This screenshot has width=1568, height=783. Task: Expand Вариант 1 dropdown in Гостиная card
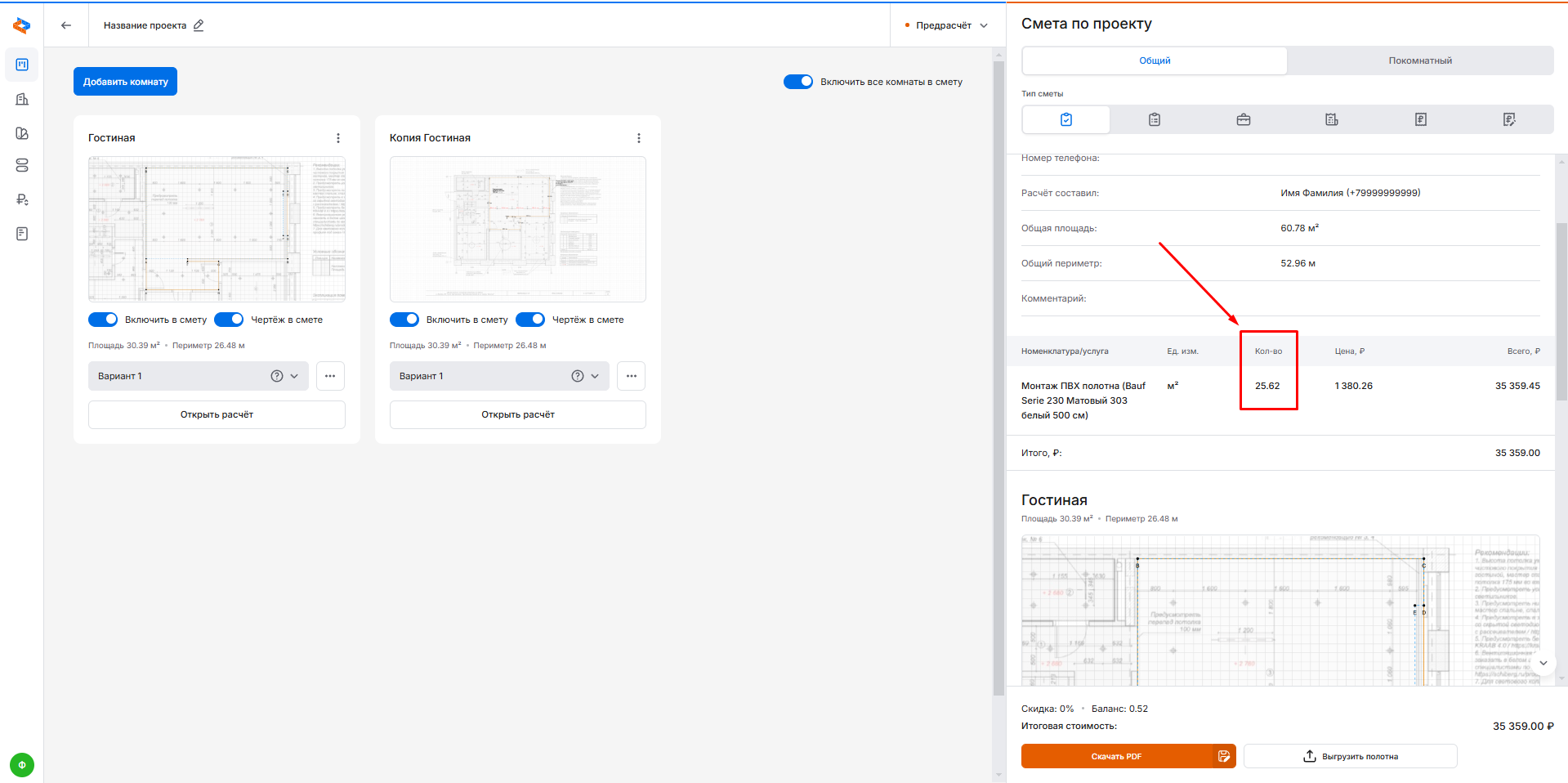click(x=294, y=376)
